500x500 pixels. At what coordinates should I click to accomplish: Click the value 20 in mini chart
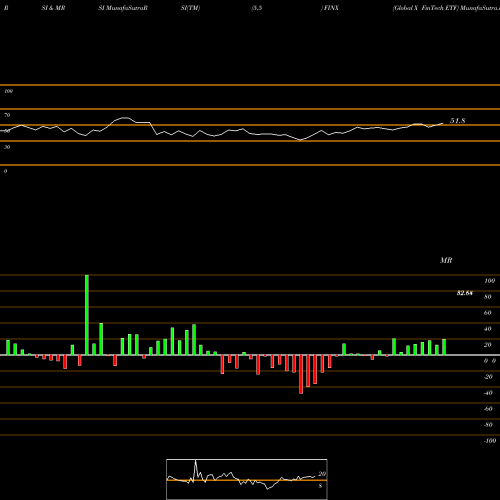[322, 474]
